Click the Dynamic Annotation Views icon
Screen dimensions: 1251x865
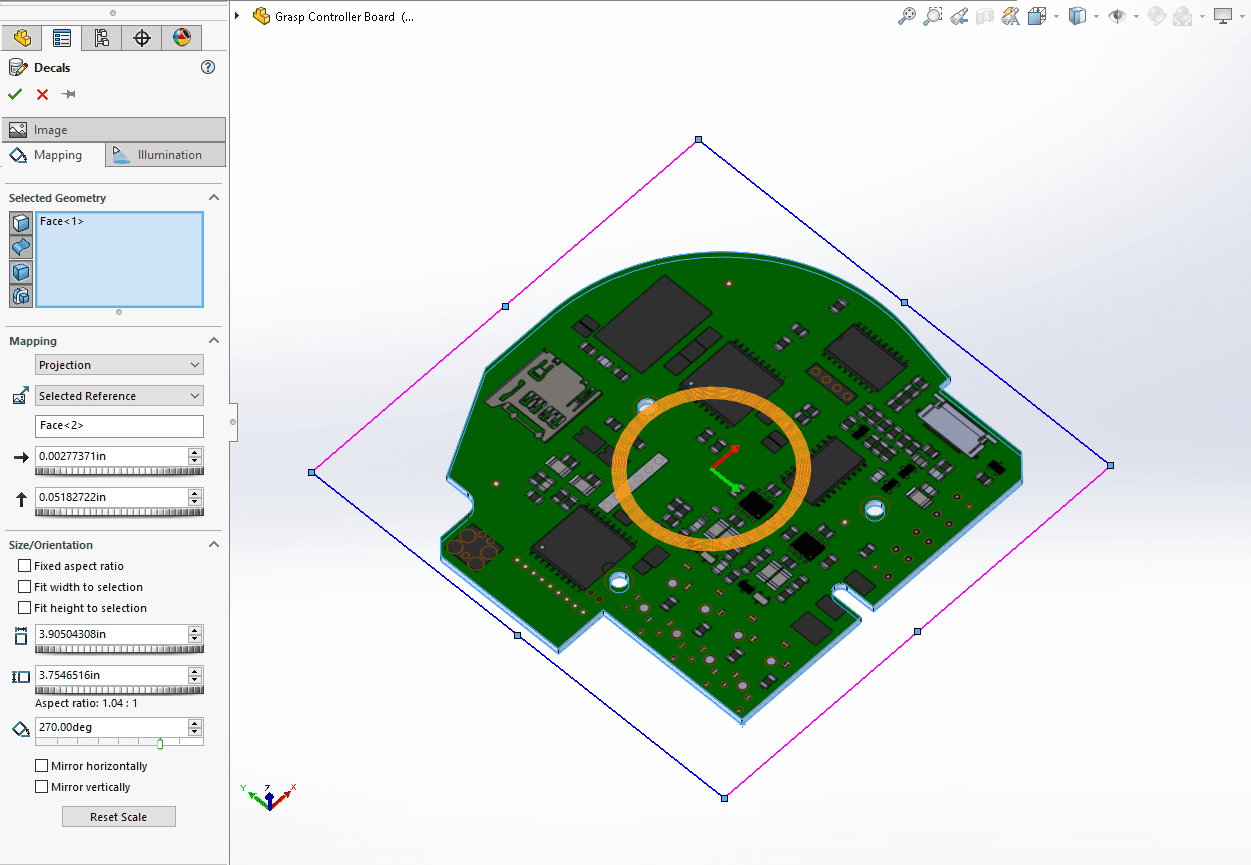pos(1011,16)
